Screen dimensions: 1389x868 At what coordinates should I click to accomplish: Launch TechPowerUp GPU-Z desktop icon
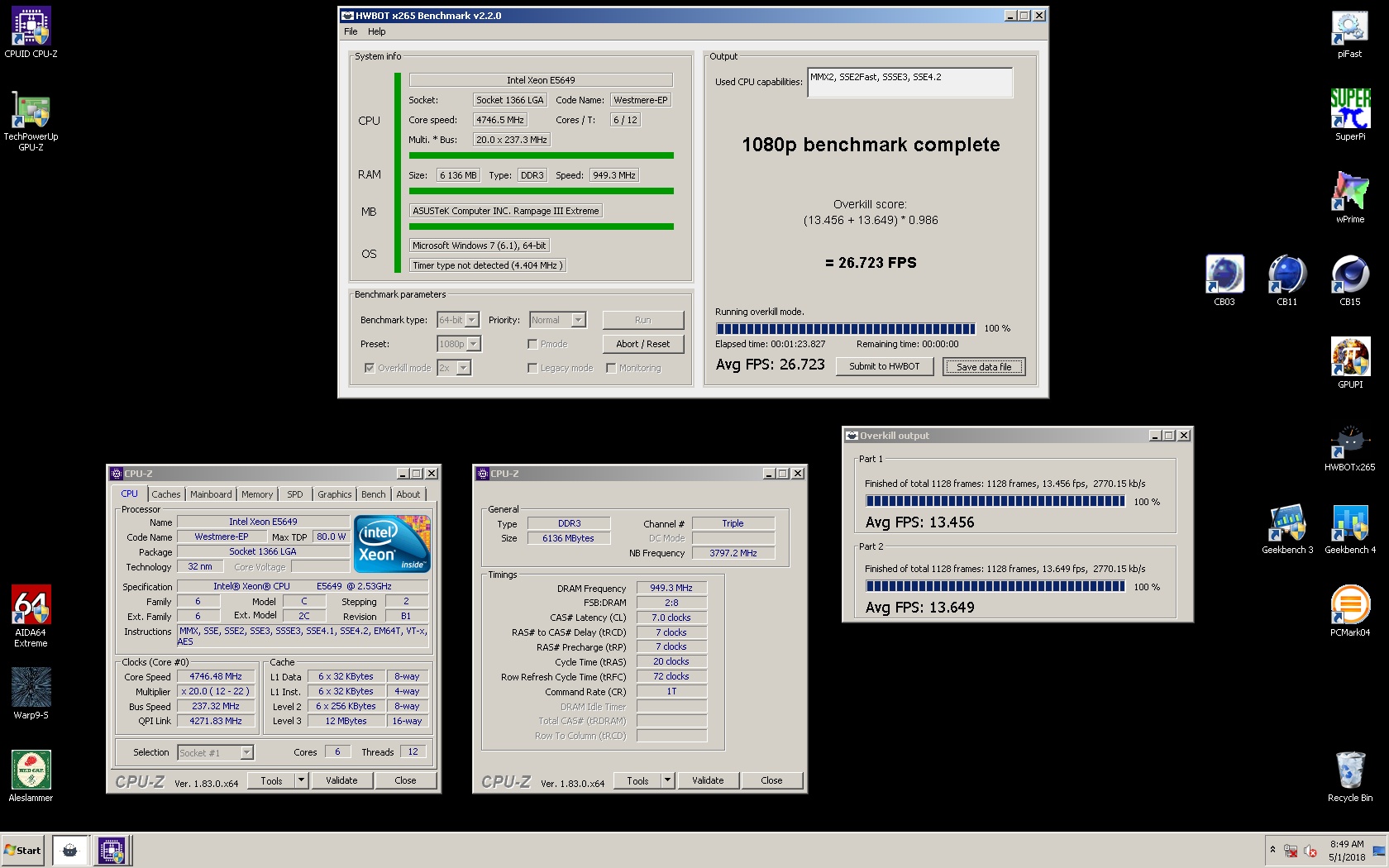pyautogui.click(x=31, y=121)
